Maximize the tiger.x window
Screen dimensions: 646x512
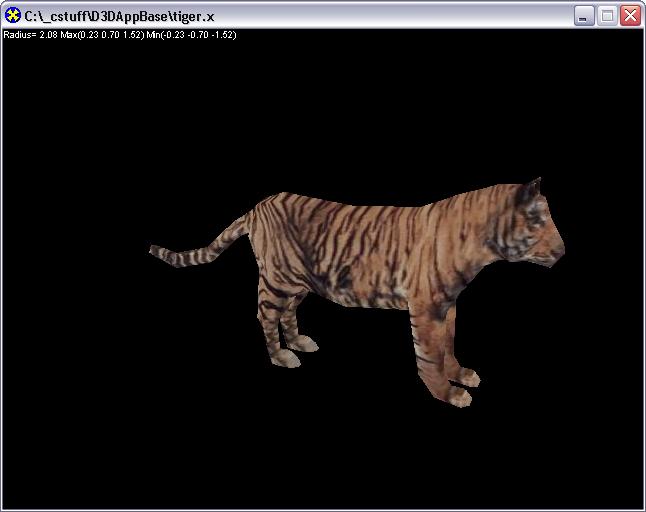tap(607, 16)
